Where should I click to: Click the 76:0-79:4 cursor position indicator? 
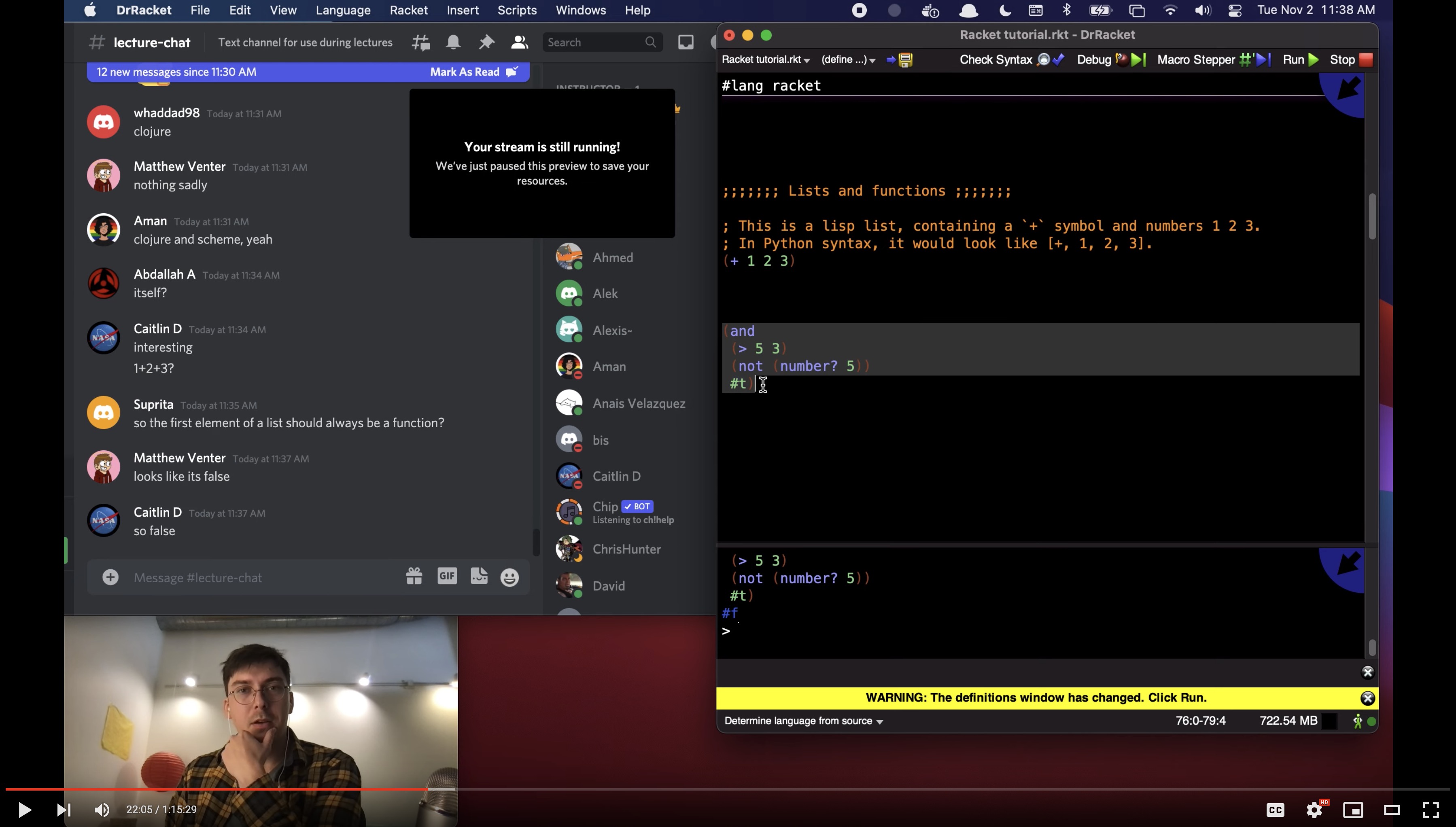[x=1200, y=721]
